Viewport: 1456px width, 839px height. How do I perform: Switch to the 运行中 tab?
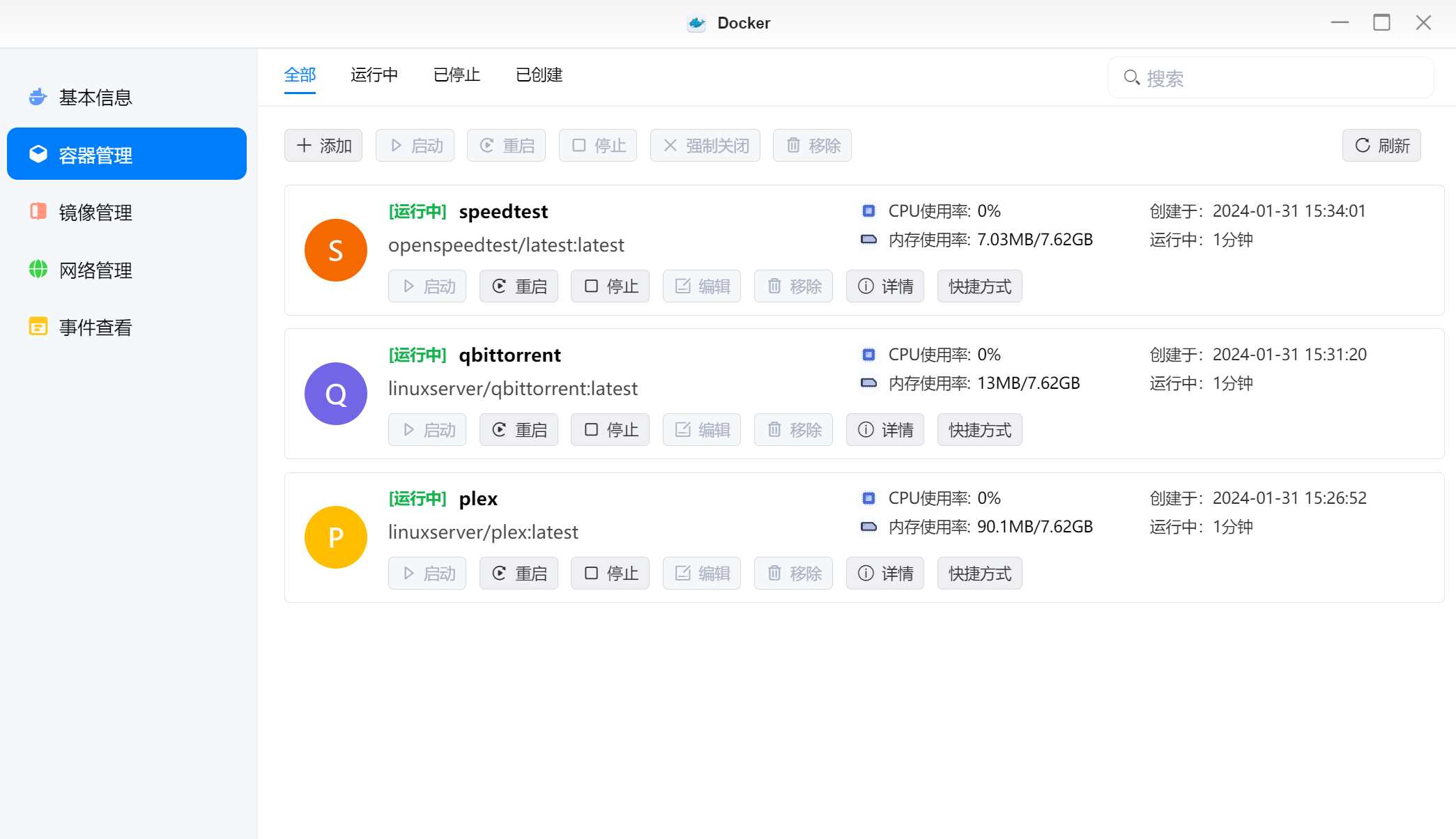tap(374, 75)
